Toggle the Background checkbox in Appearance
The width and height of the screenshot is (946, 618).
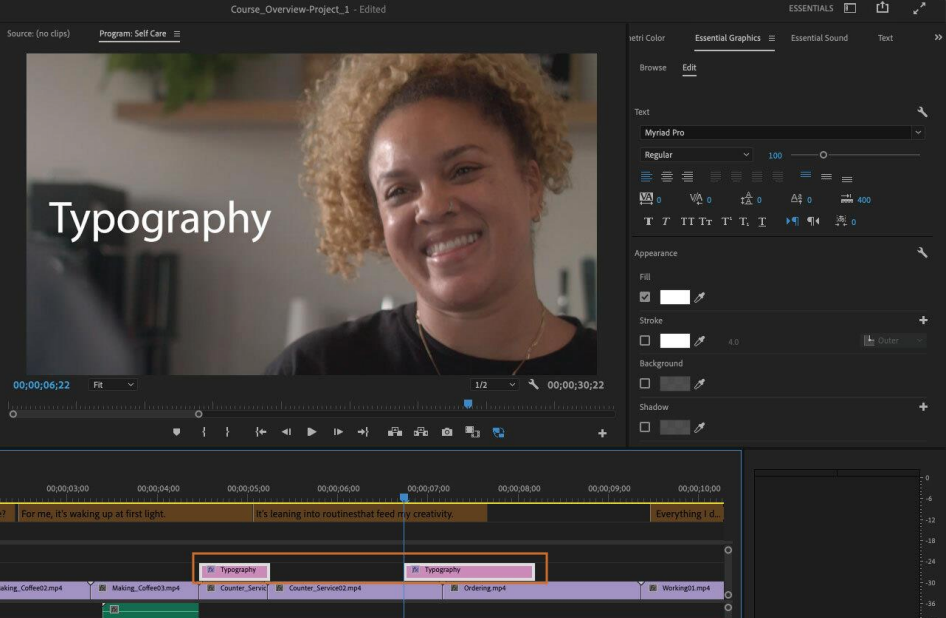click(x=644, y=383)
